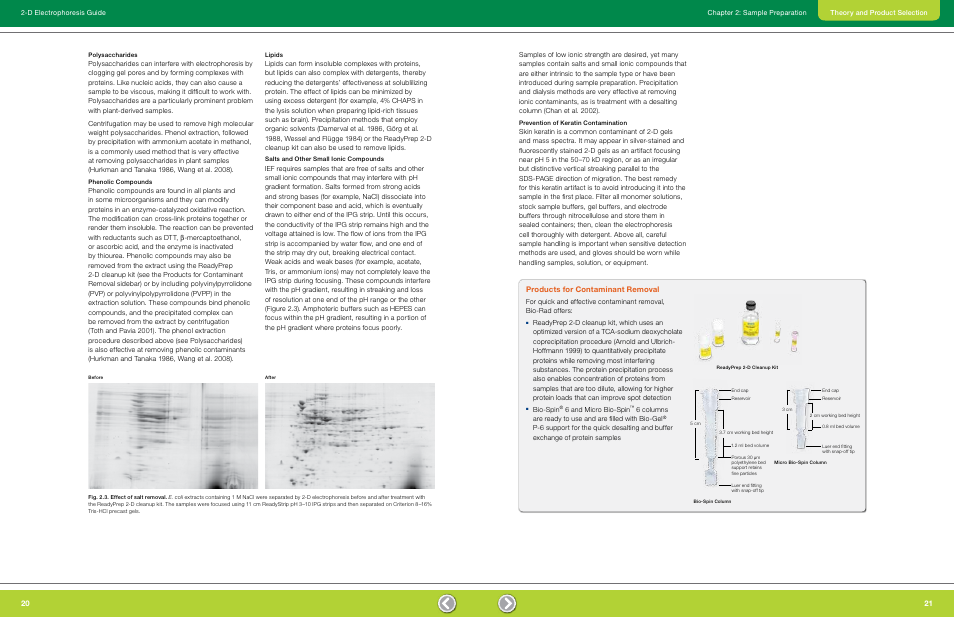
Task: Select the Phenolic Compounds heading
Action: (120, 182)
